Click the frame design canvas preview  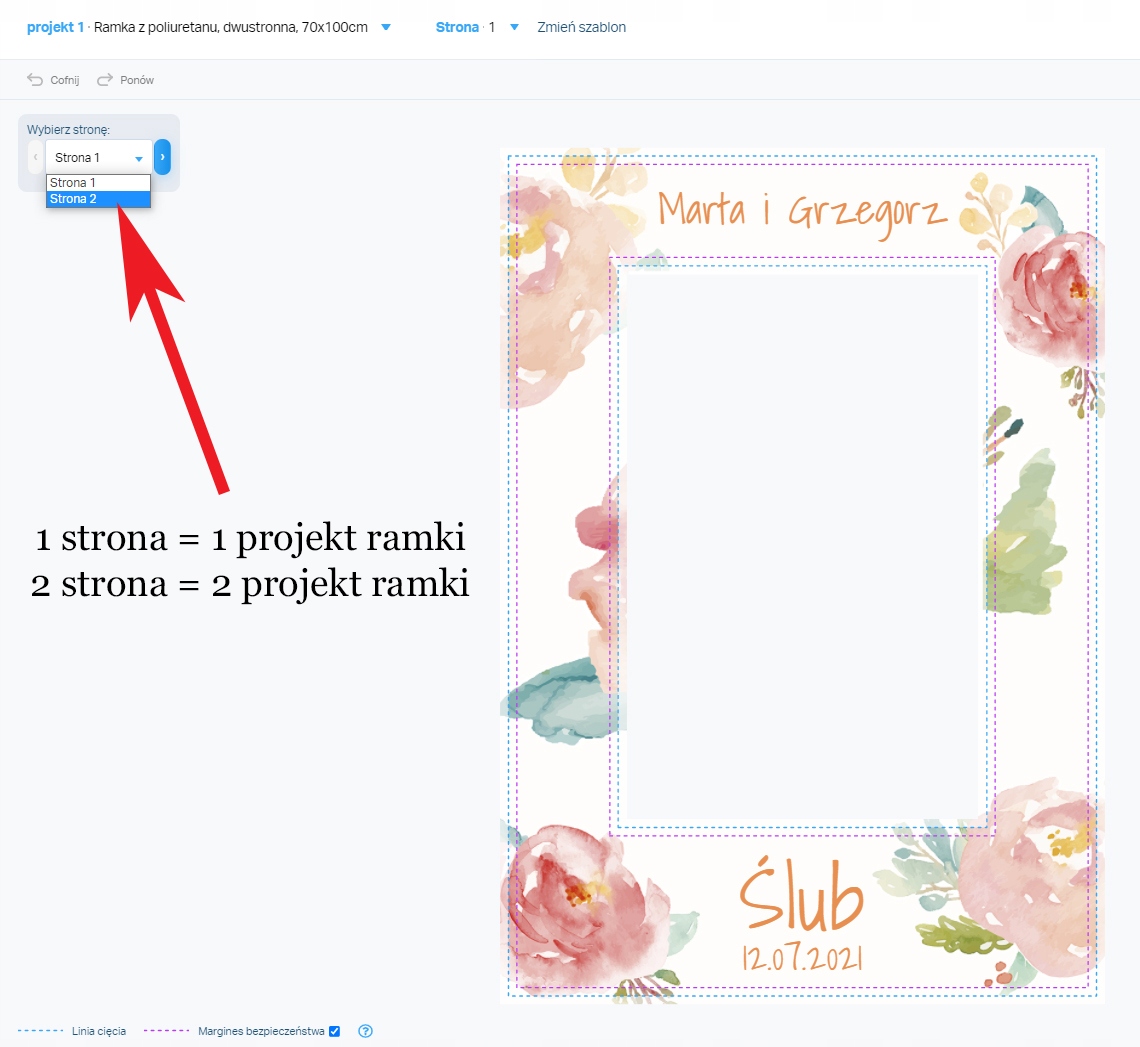(800, 575)
